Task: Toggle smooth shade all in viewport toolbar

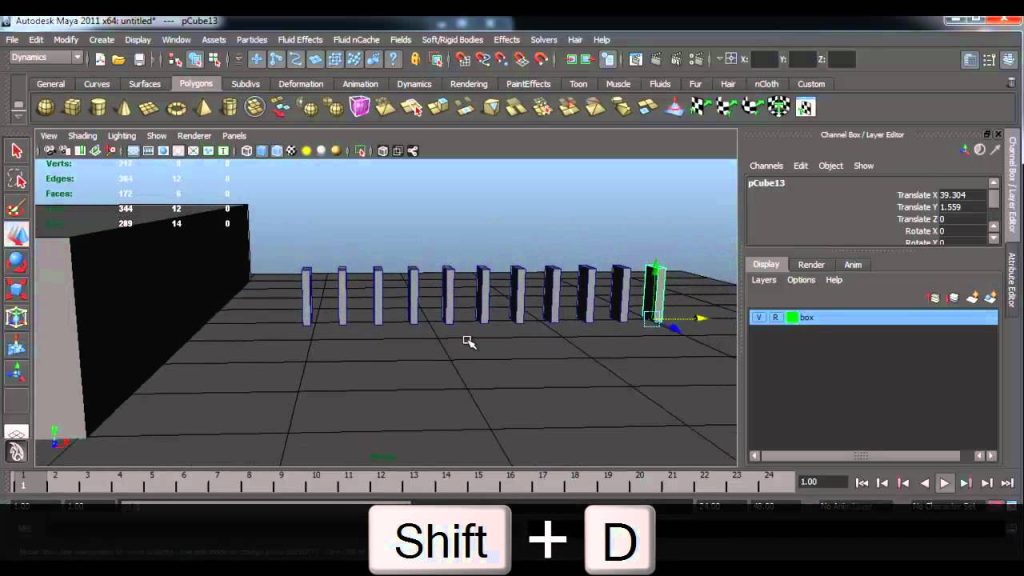Action: (x=262, y=151)
